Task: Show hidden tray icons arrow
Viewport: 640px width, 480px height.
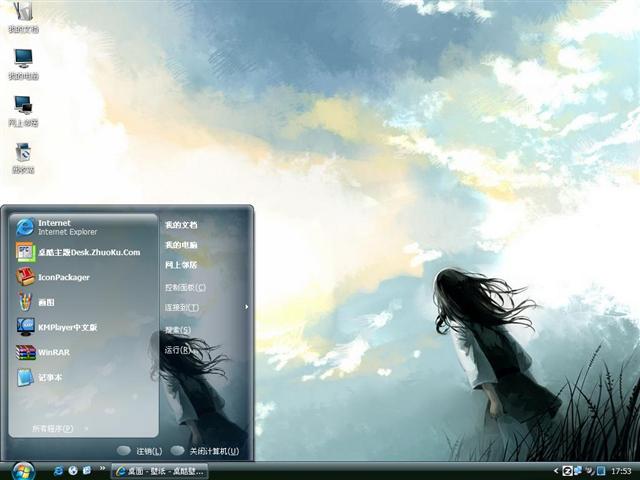Action: [556, 471]
